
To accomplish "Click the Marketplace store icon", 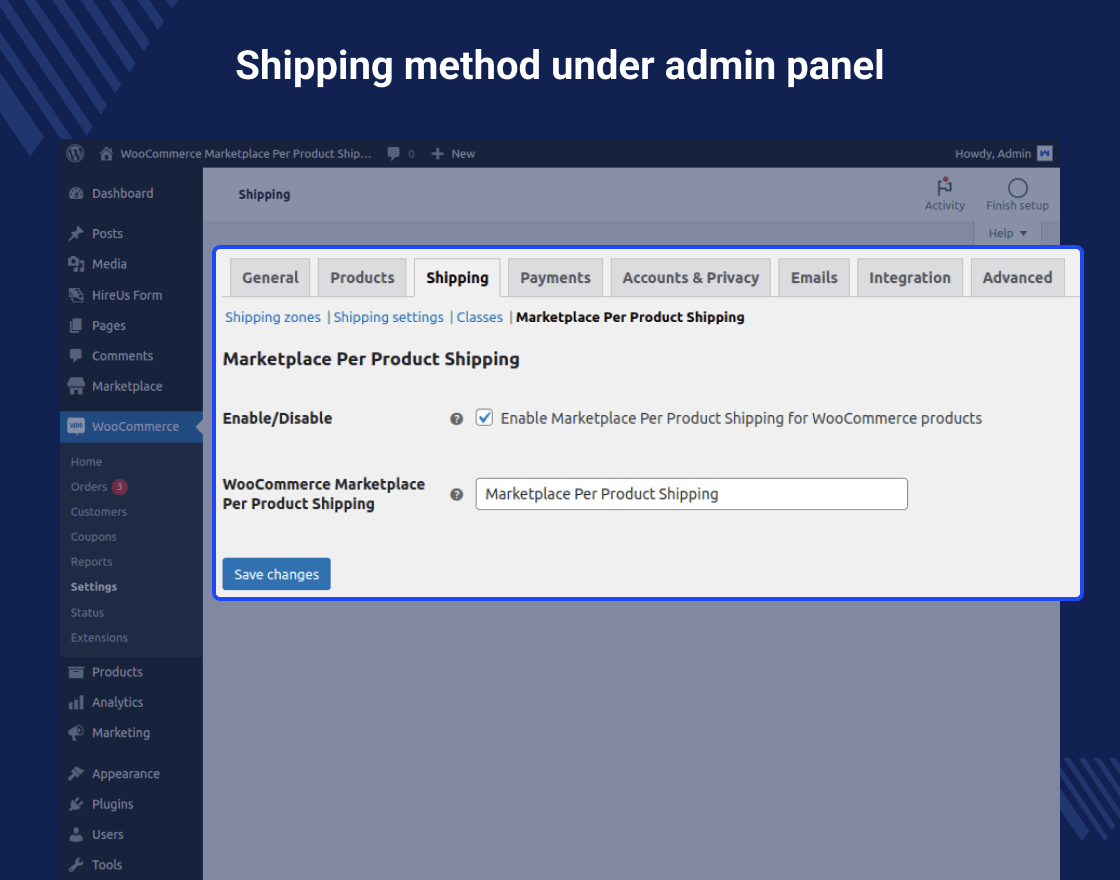I will (x=76, y=386).
